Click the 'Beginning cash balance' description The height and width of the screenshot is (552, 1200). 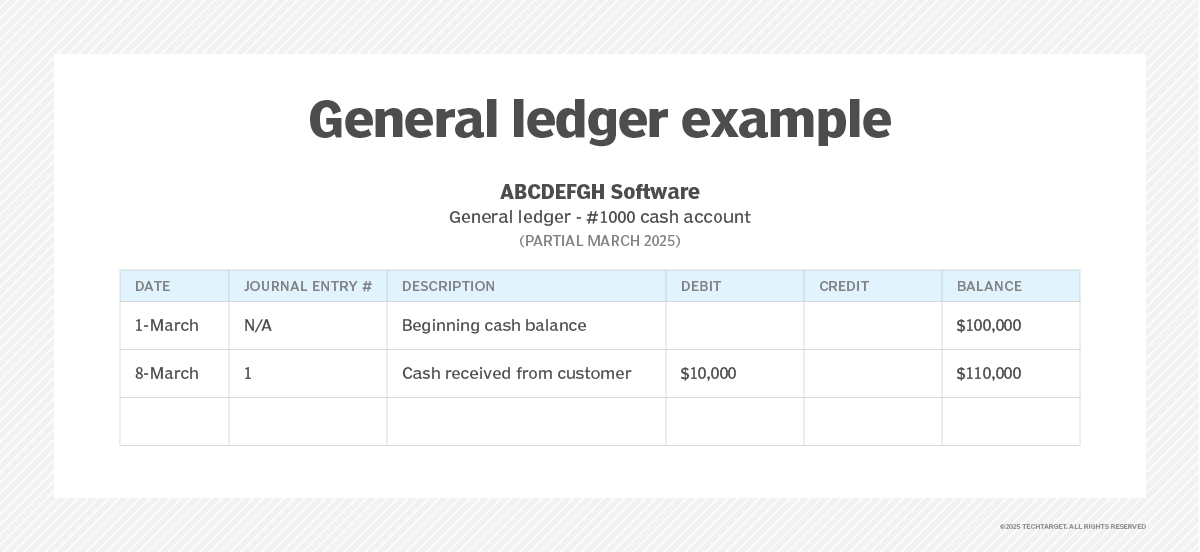[x=494, y=326]
